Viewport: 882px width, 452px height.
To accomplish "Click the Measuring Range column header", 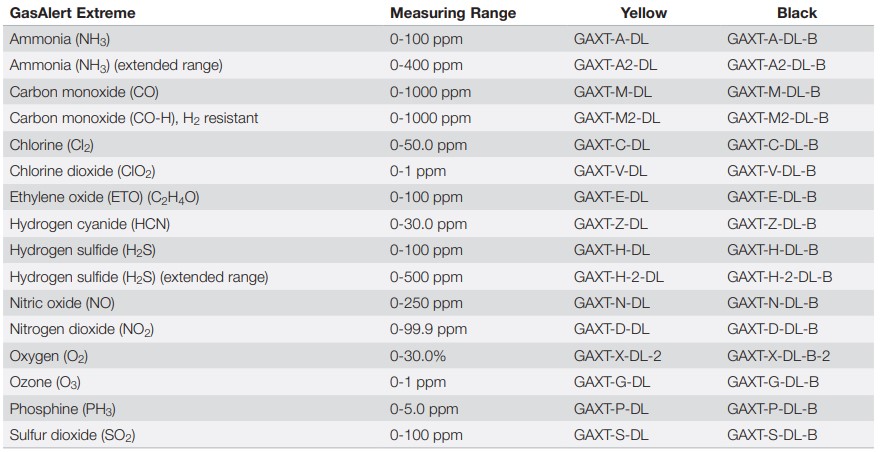I will [453, 13].
